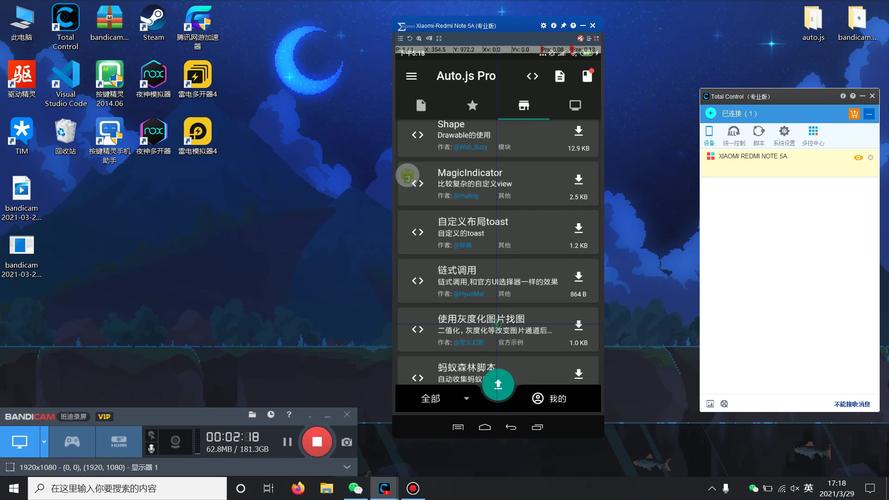Tap the phone recent apps button

pos(537,427)
